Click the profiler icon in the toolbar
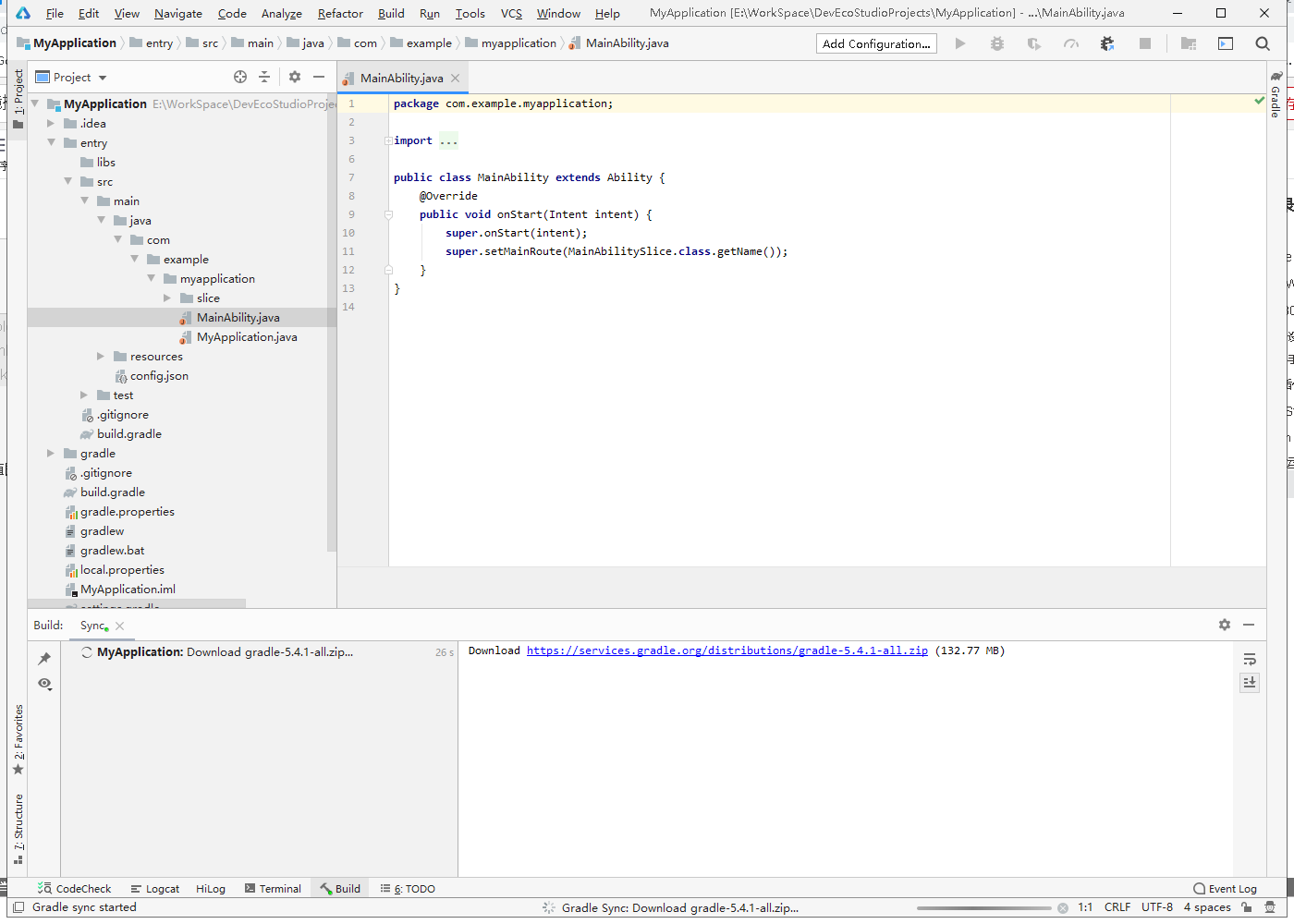The height and width of the screenshot is (924, 1294). point(1071,43)
